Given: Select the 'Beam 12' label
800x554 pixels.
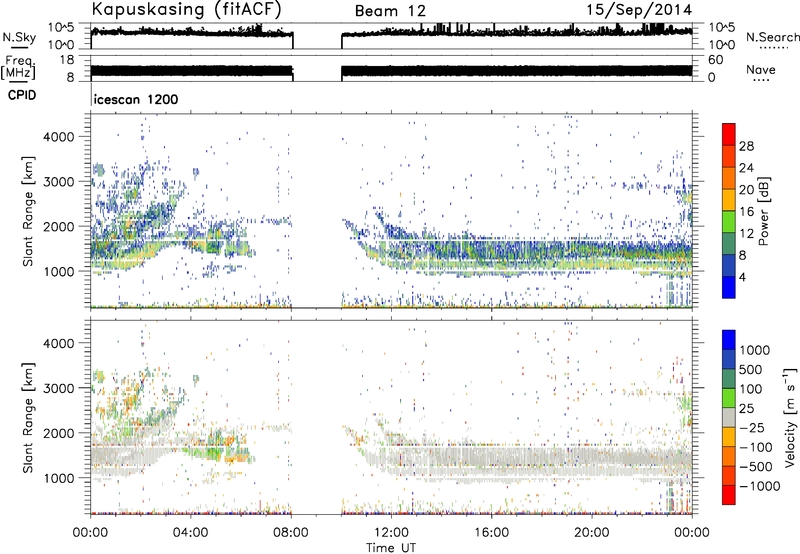Looking at the screenshot, I should (390, 11).
